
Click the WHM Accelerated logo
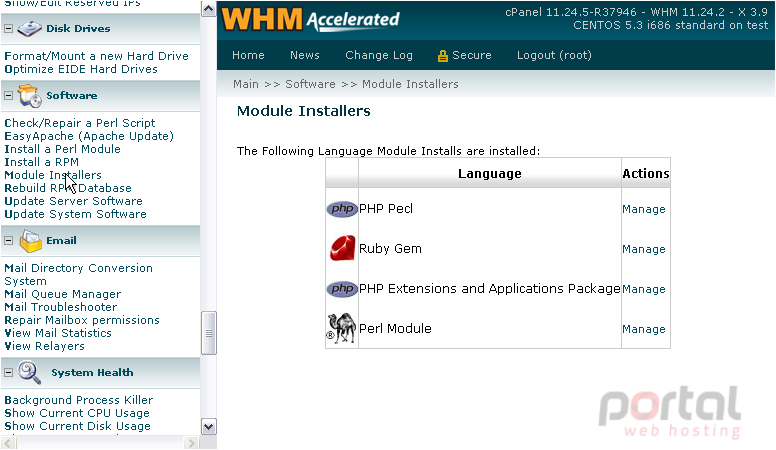coord(310,19)
